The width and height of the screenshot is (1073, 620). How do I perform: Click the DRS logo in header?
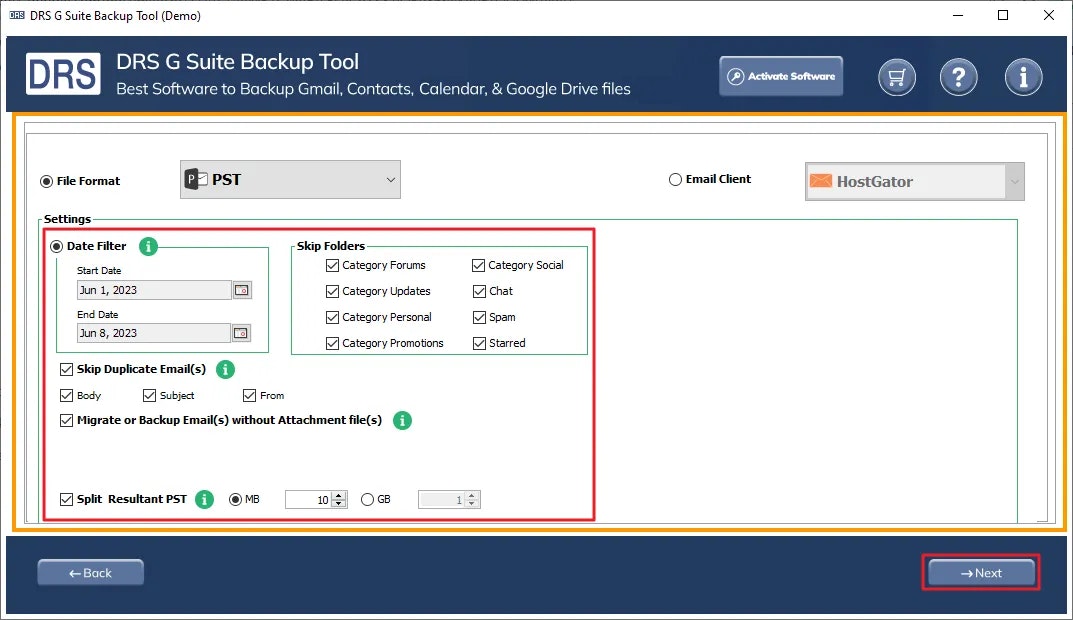coord(63,74)
